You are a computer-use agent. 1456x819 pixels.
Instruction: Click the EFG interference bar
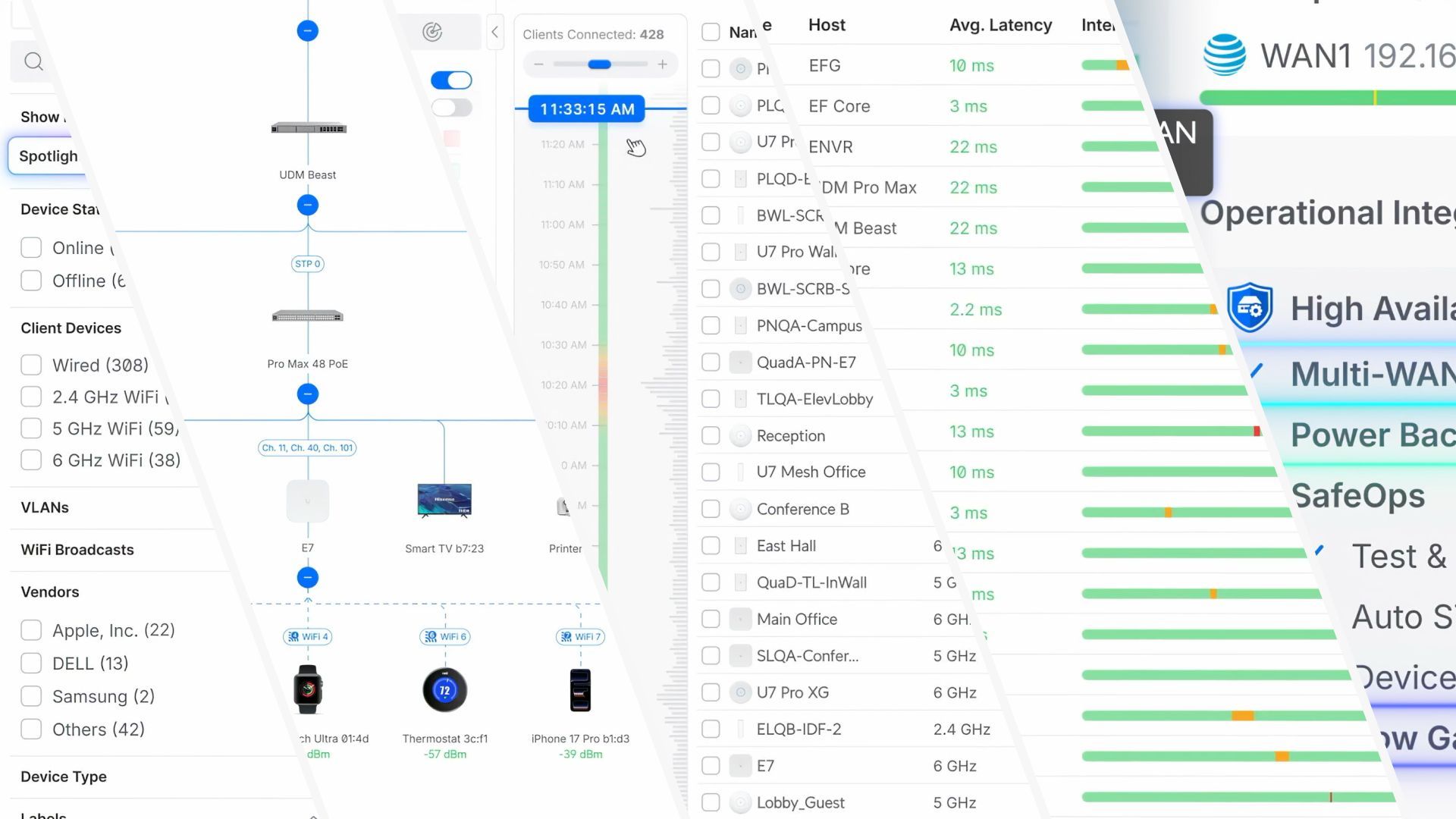click(1106, 65)
